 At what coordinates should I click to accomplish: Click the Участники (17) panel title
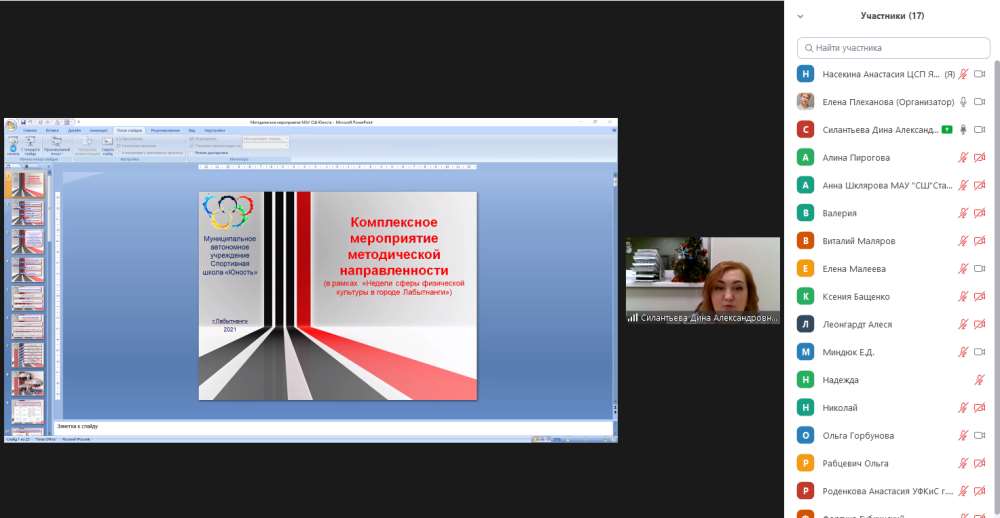coord(892,16)
